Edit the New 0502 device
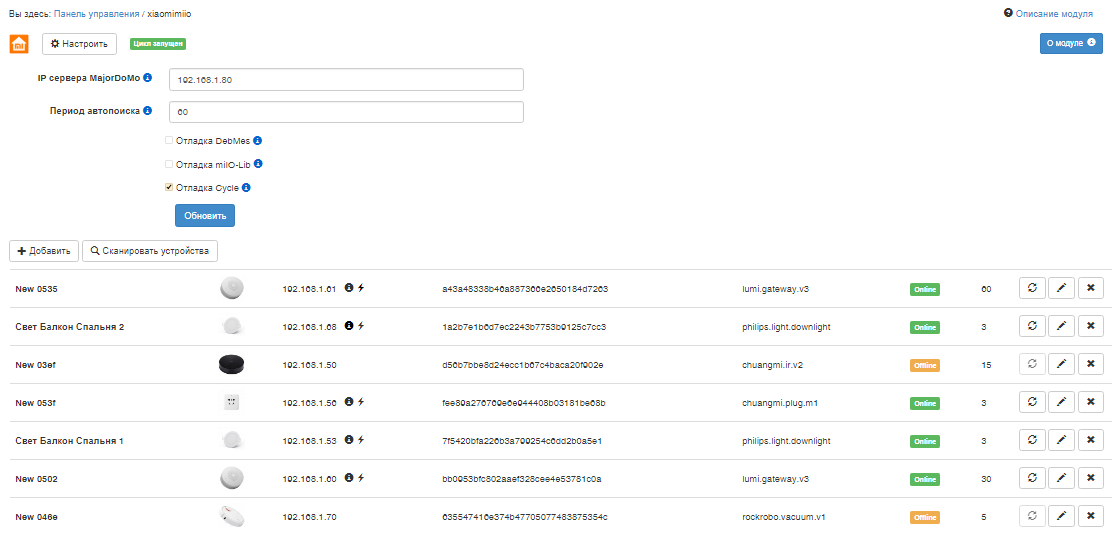The width and height of the screenshot is (1117, 548). point(1061,478)
